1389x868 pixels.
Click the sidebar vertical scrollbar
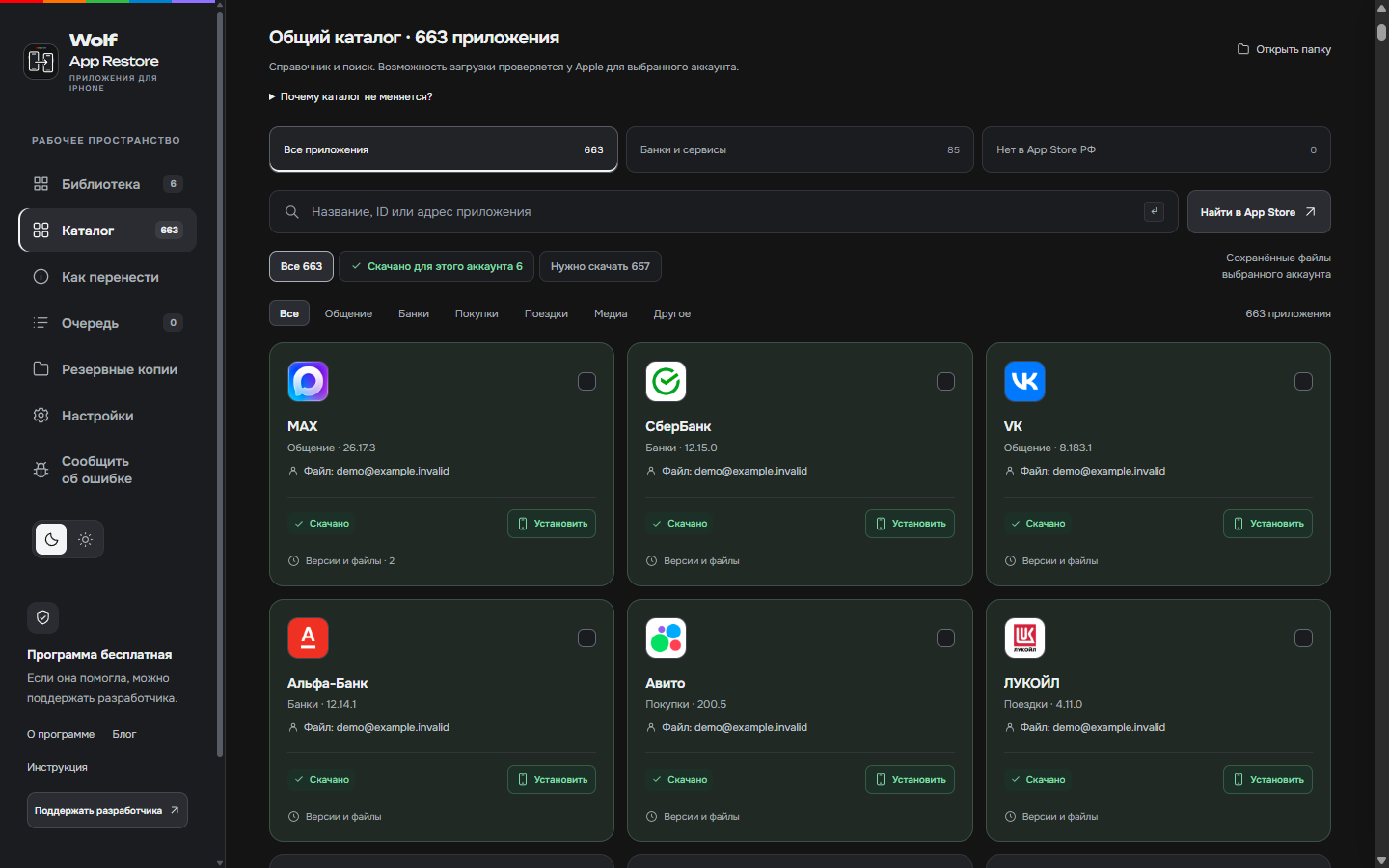pos(220,385)
